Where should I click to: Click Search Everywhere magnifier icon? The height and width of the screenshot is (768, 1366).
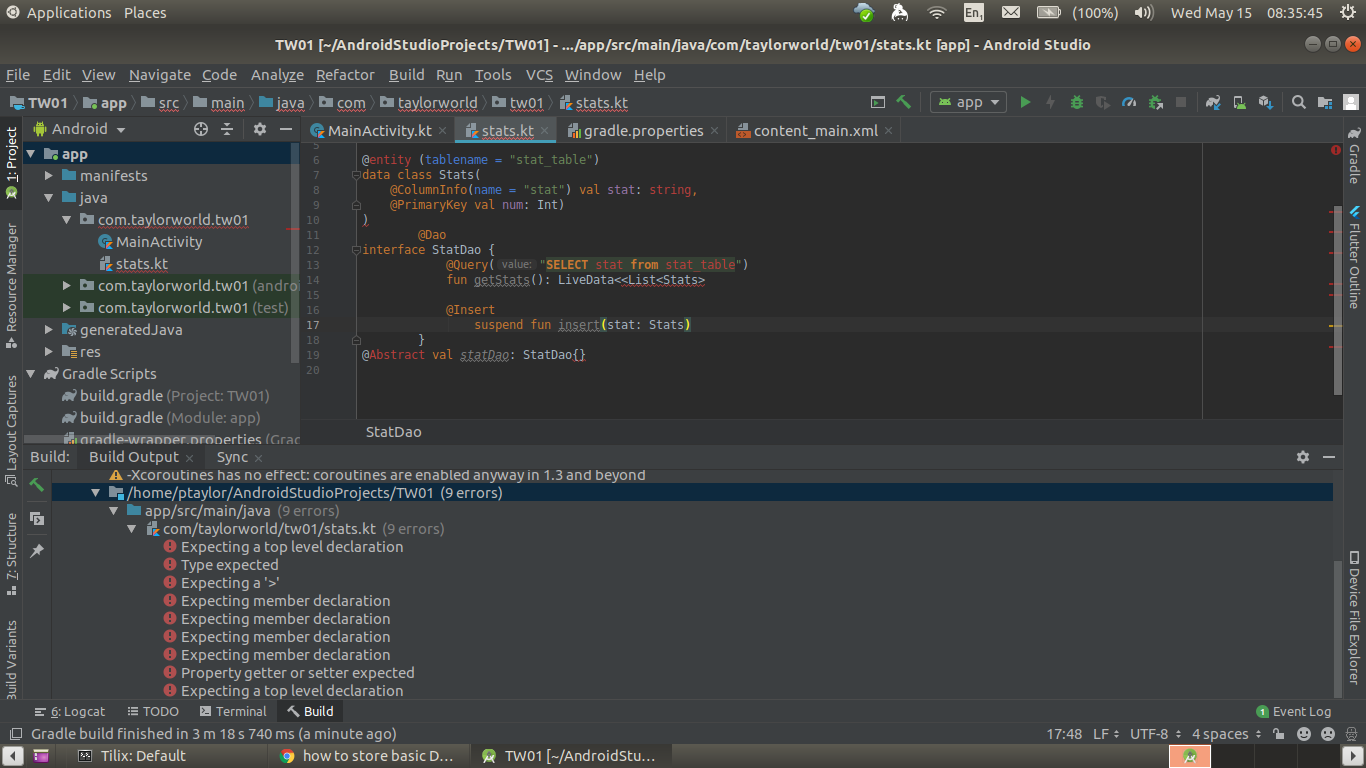1298,102
